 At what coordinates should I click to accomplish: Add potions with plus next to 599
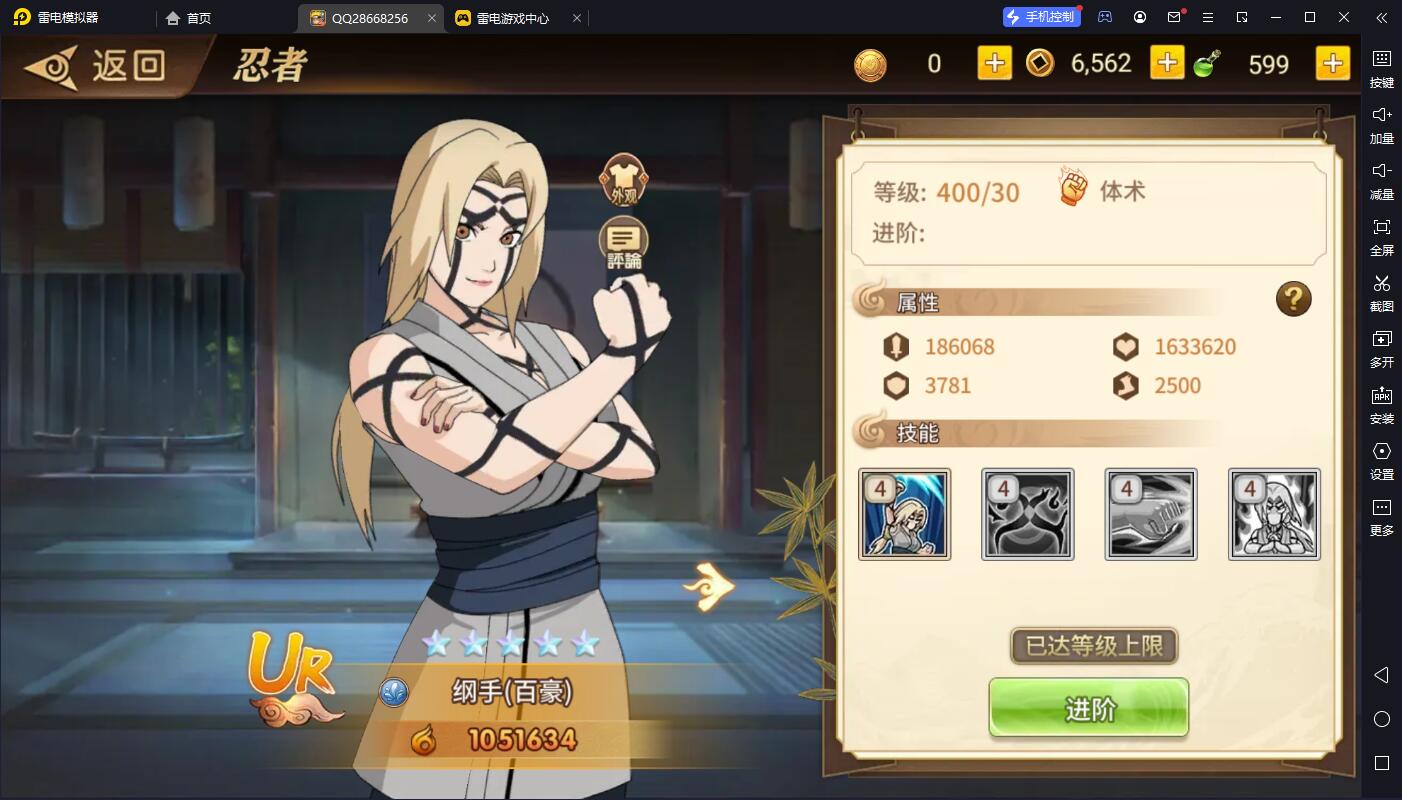[x=1332, y=63]
